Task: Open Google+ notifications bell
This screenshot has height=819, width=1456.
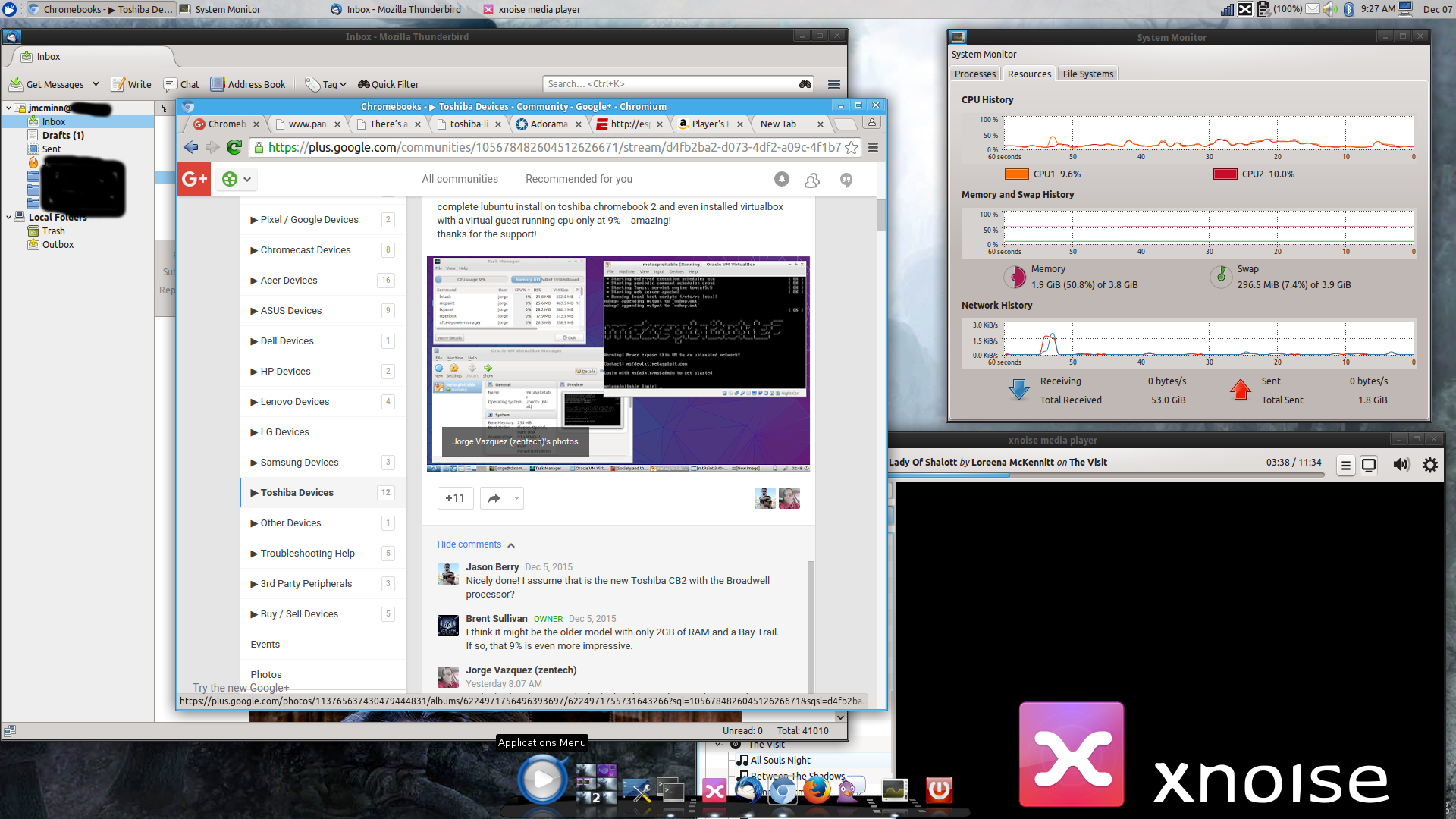Action: tap(782, 179)
